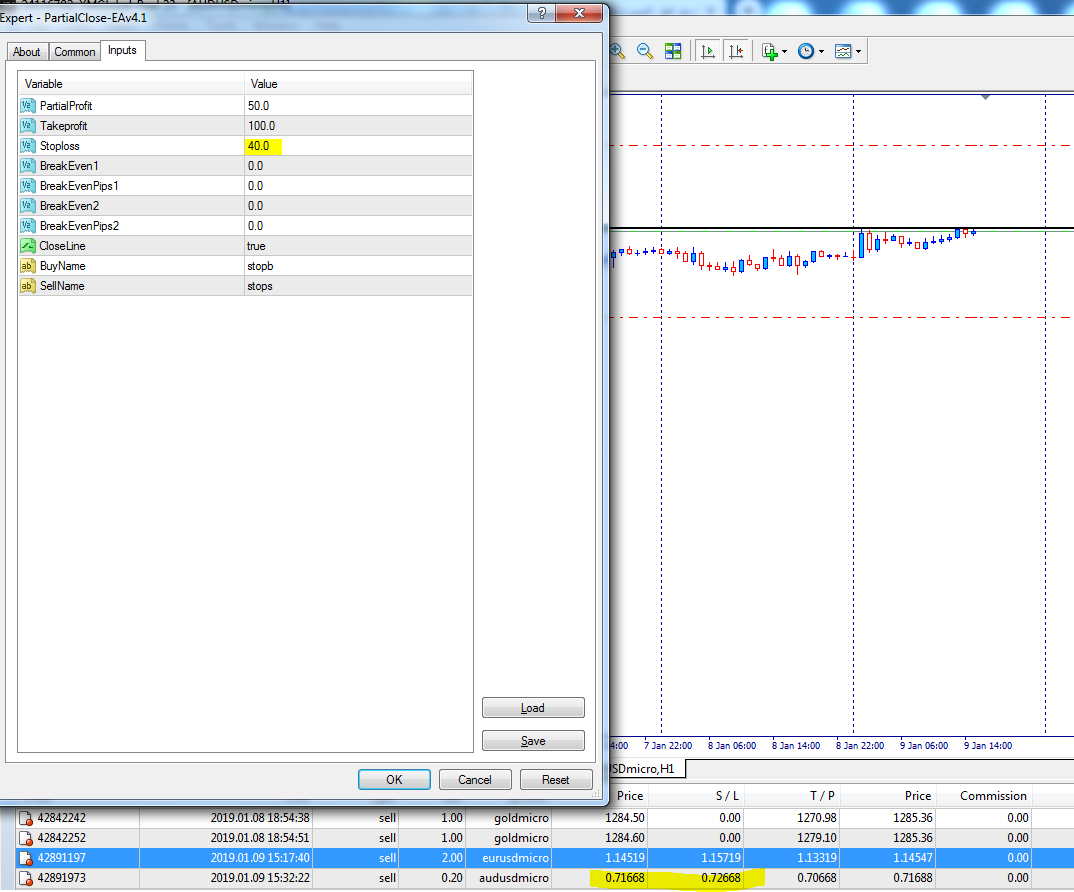Edit the Takeprofit value 100.0

[358, 126]
